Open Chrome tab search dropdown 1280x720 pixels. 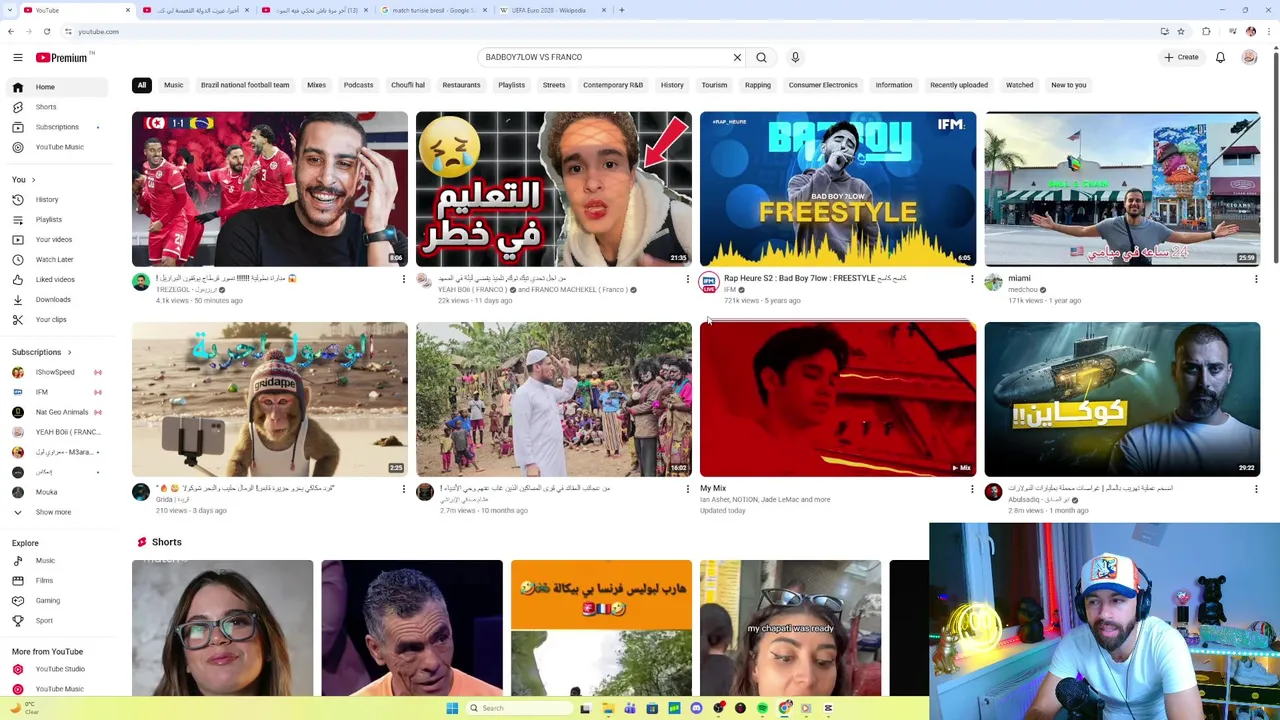8,10
